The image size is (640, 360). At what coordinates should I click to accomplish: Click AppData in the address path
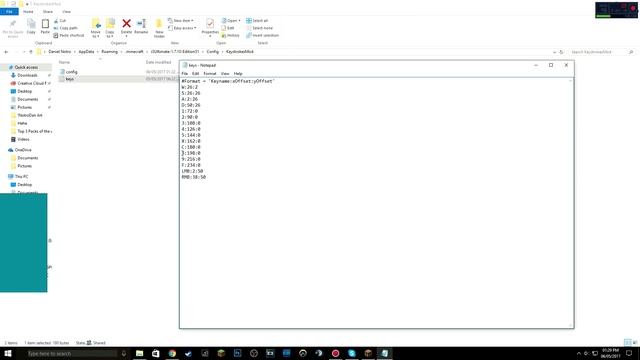(x=86, y=52)
